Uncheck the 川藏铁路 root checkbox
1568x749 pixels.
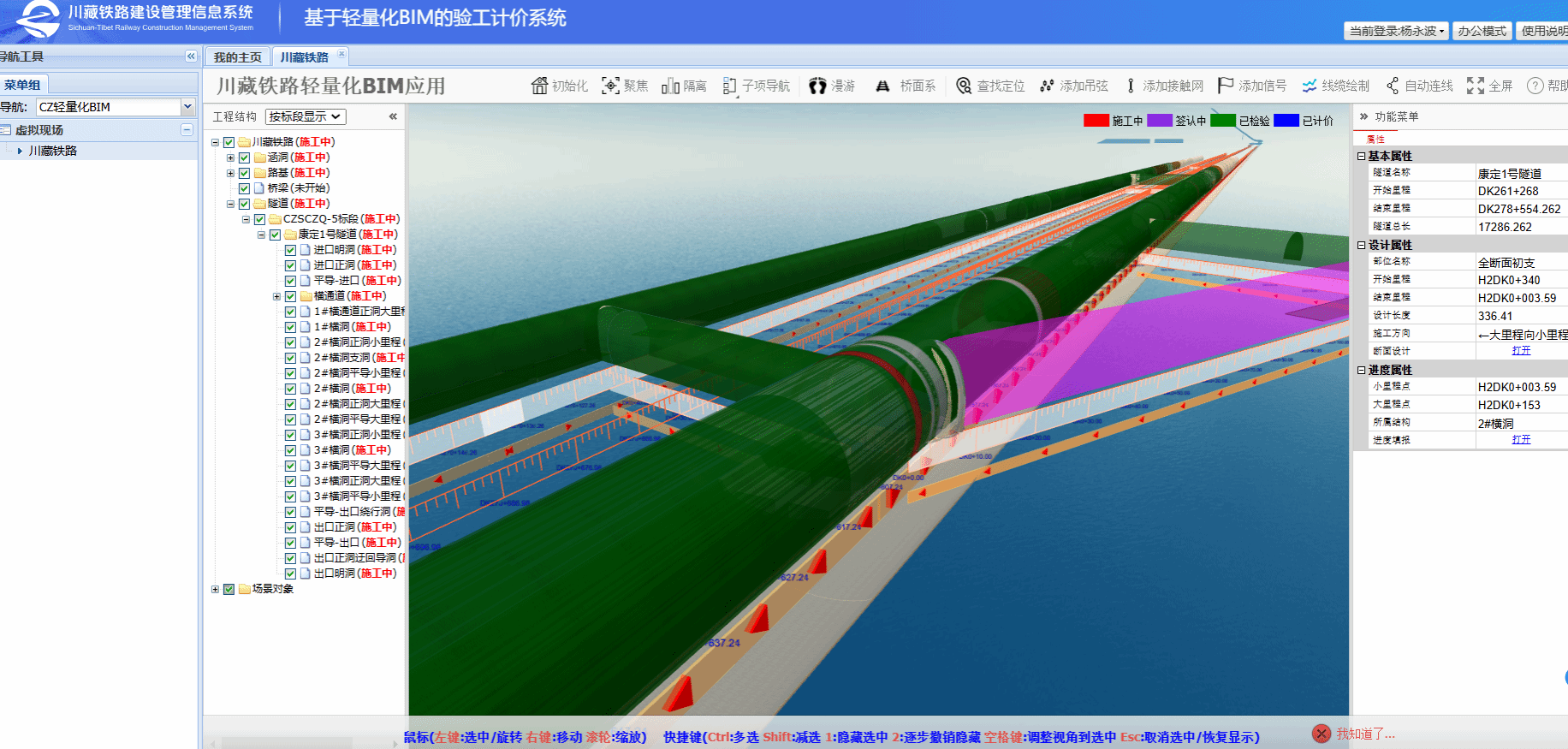pos(229,142)
